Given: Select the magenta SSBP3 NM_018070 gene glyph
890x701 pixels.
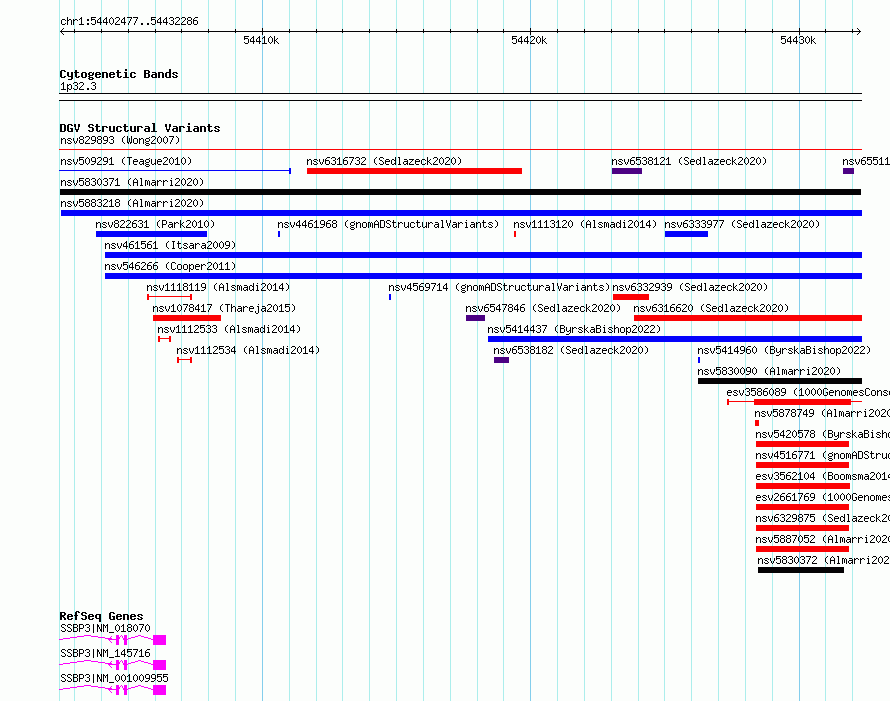Looking at the screenshot, I should [113, 640].
